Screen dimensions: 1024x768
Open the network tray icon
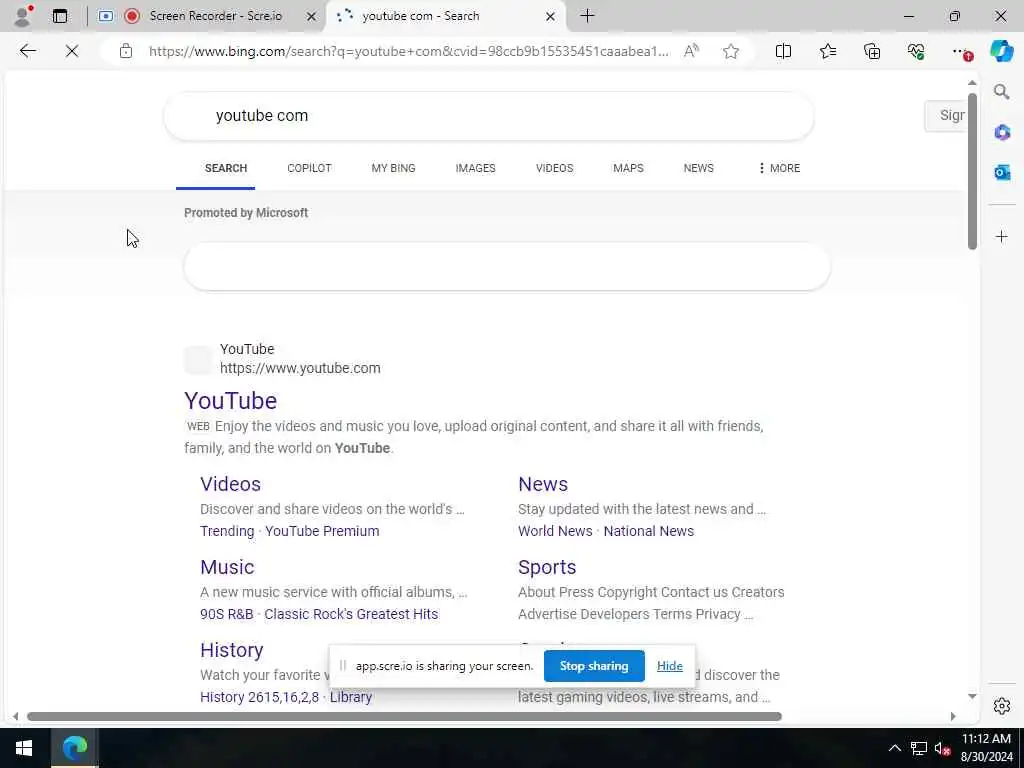pyautogui.click(x=919, y=748)
